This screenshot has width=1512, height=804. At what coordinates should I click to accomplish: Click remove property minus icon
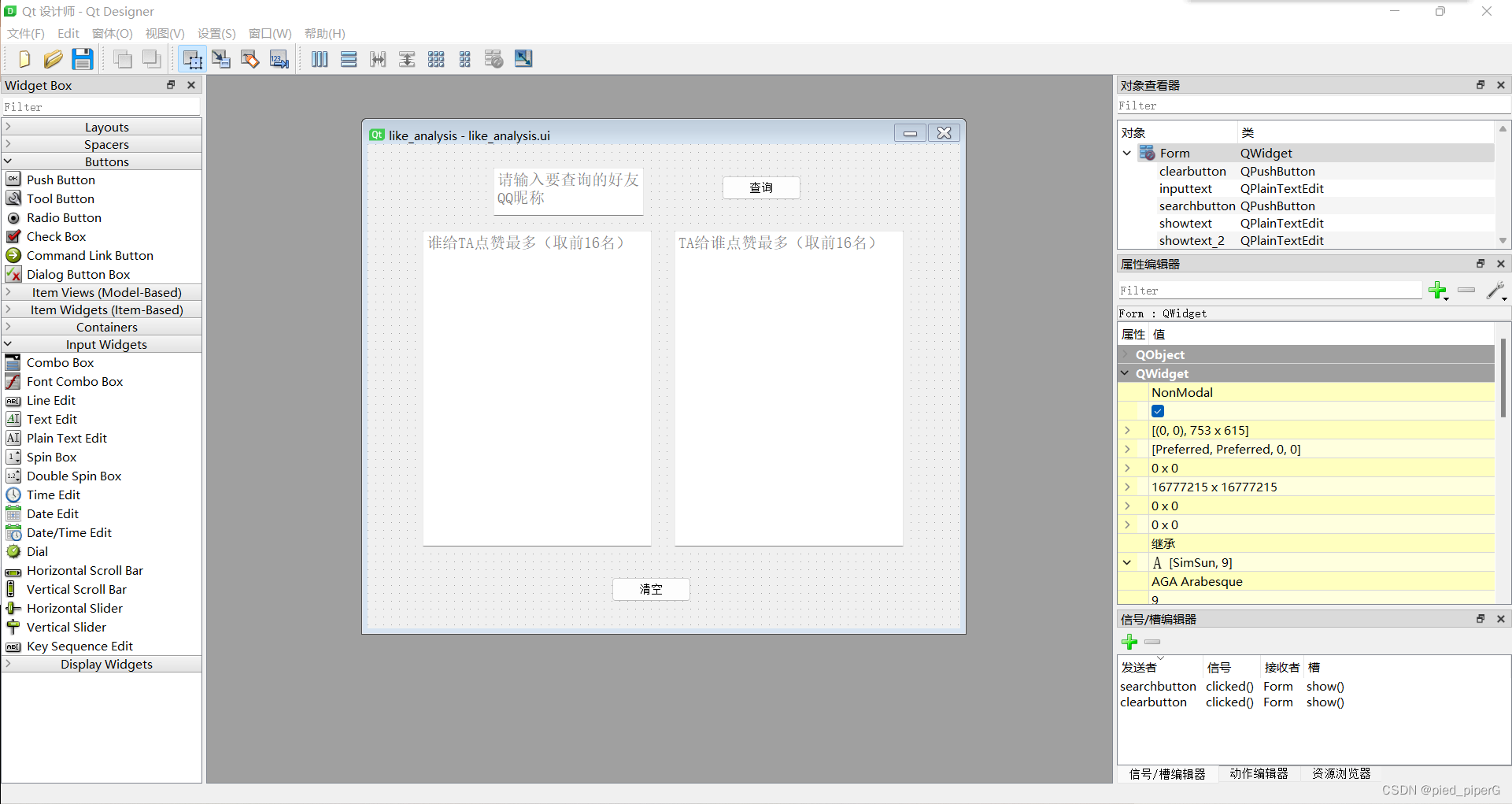pos(1466,290)
